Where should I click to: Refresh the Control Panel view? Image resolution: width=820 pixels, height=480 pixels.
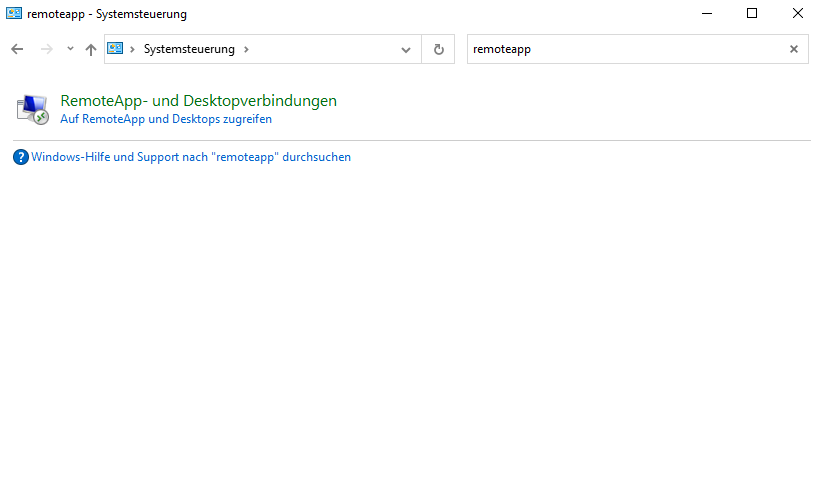point(439,49)
